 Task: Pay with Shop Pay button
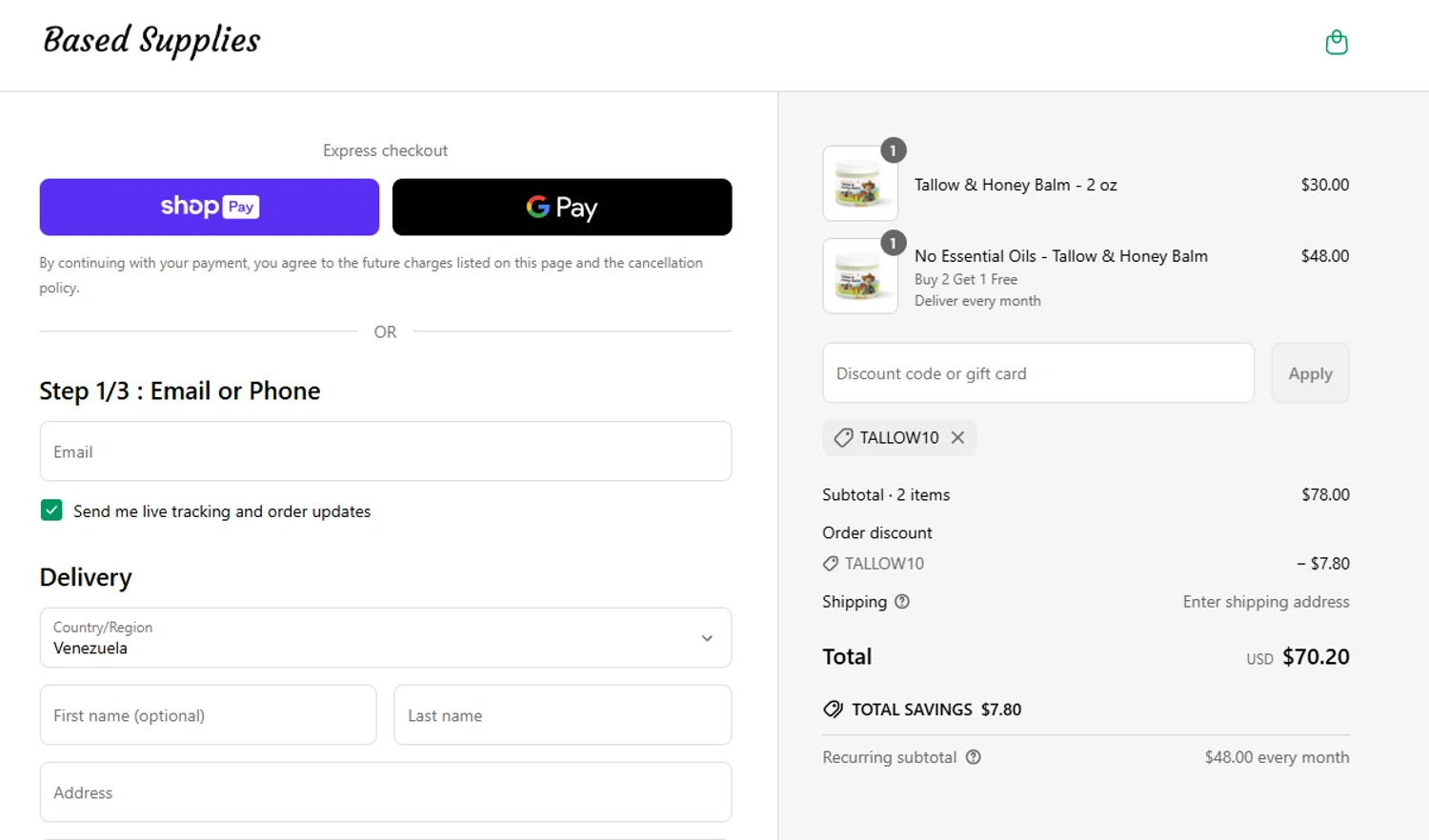(209, 207)
